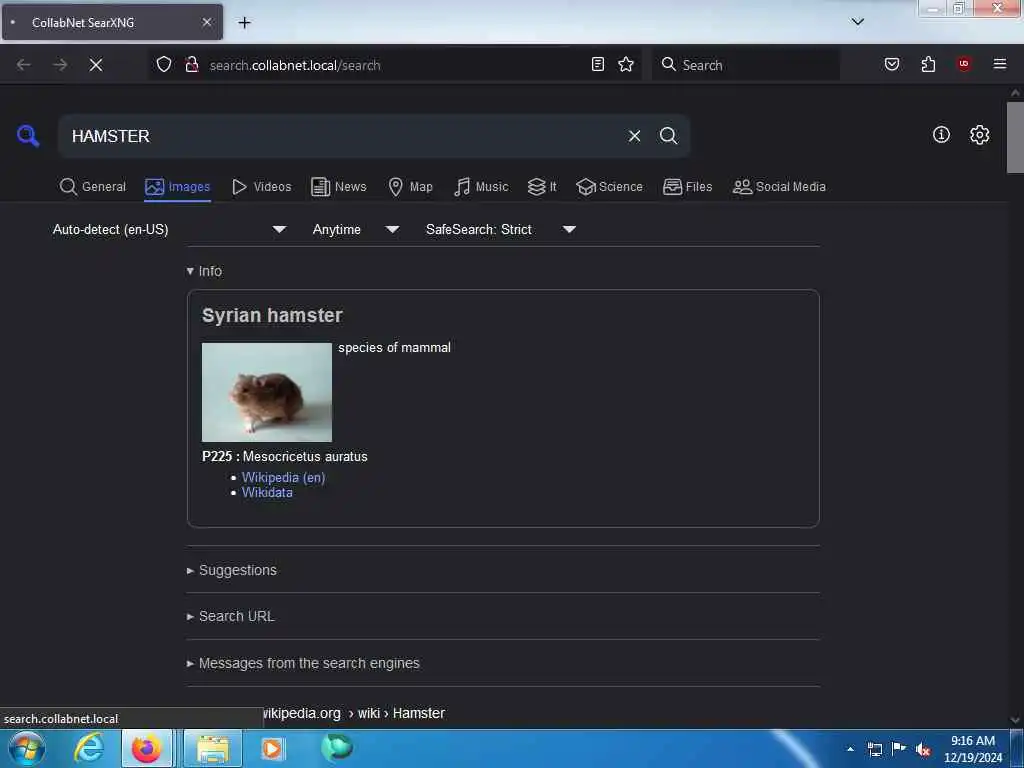Open Windows Explorer from the taskbar

(x=212, y=748)
